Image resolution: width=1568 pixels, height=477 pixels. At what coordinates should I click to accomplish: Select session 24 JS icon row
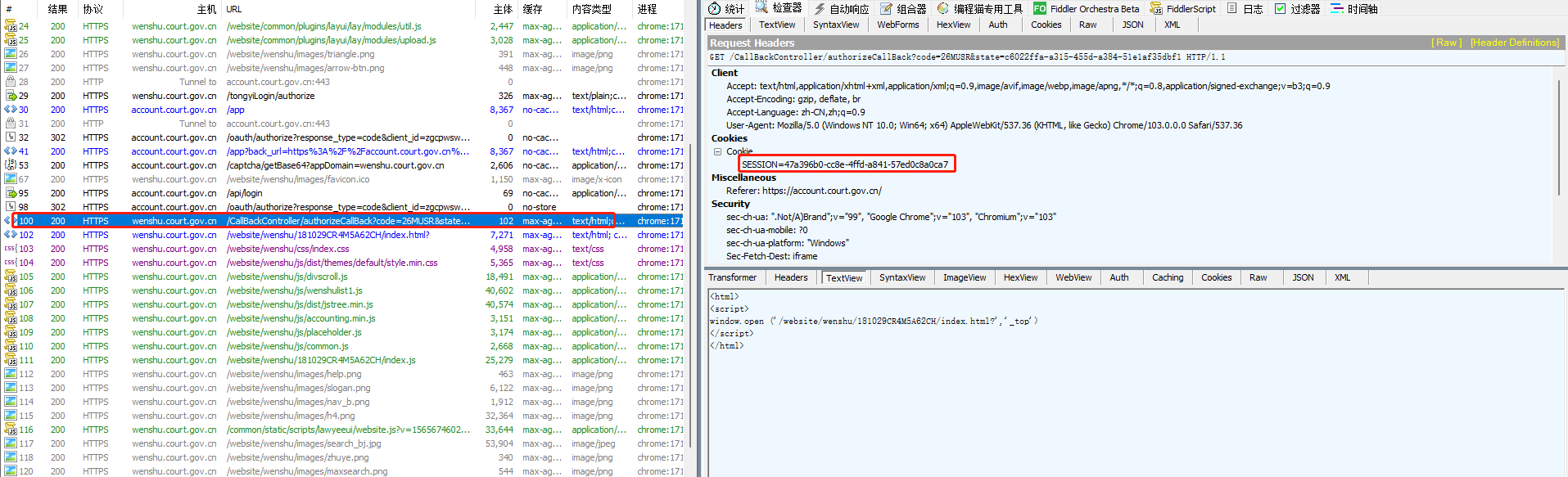click(x=11, y=26)
